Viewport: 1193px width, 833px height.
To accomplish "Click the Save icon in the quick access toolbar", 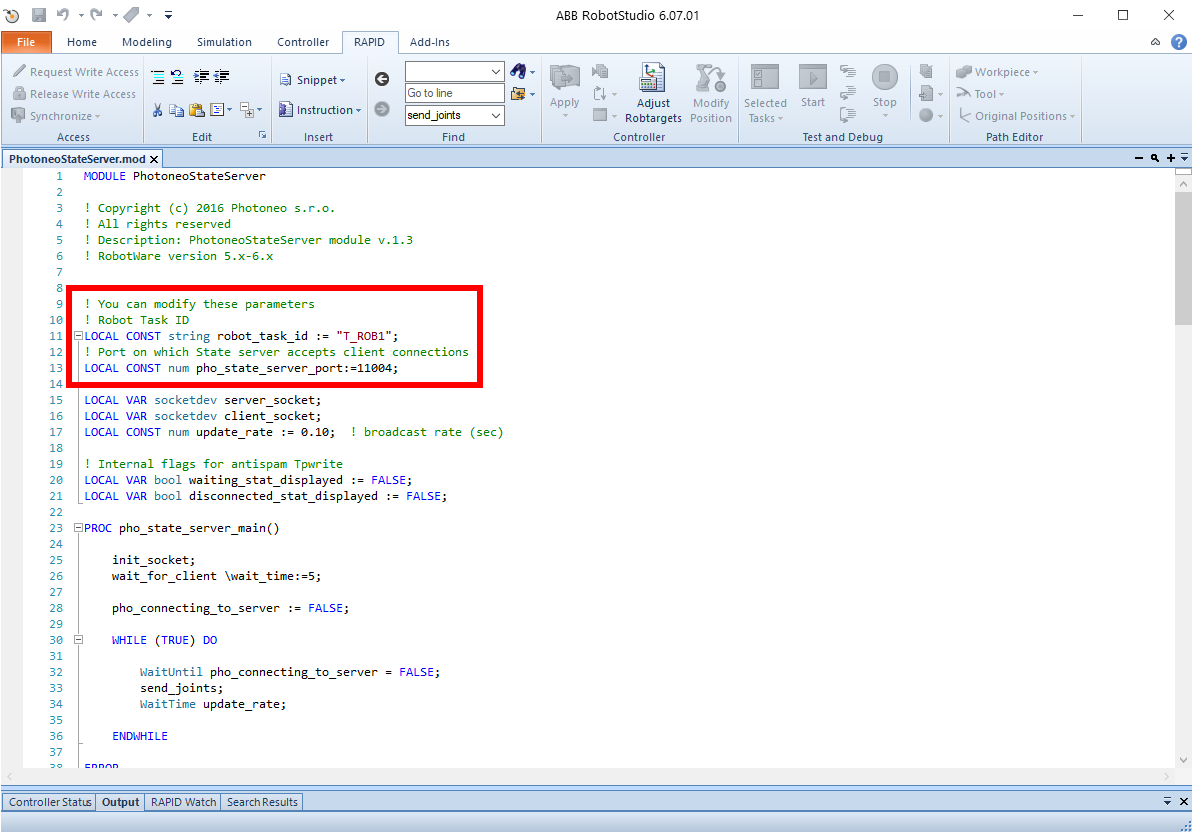I will tap(38, 14).
